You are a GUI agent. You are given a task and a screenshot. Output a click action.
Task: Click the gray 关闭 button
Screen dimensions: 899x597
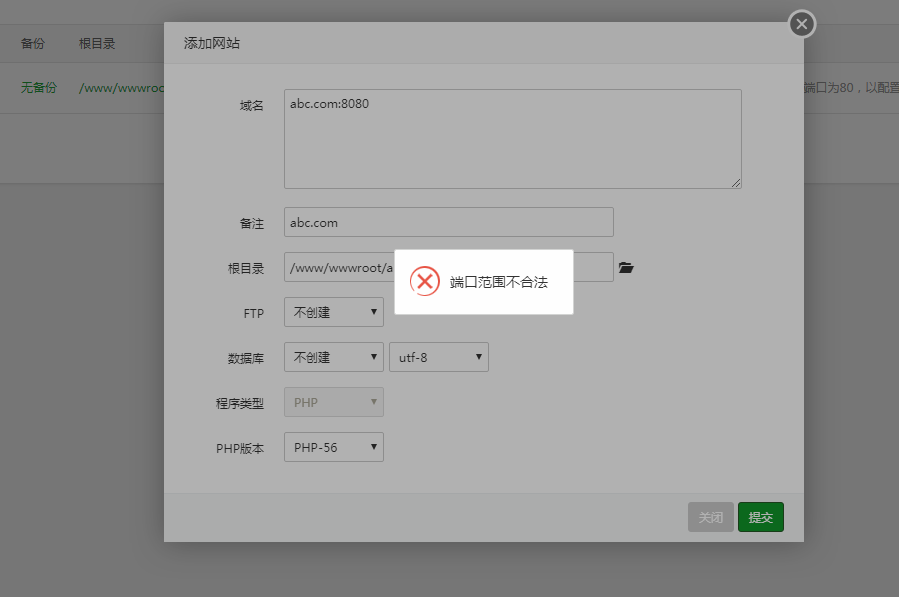(710, 517)
